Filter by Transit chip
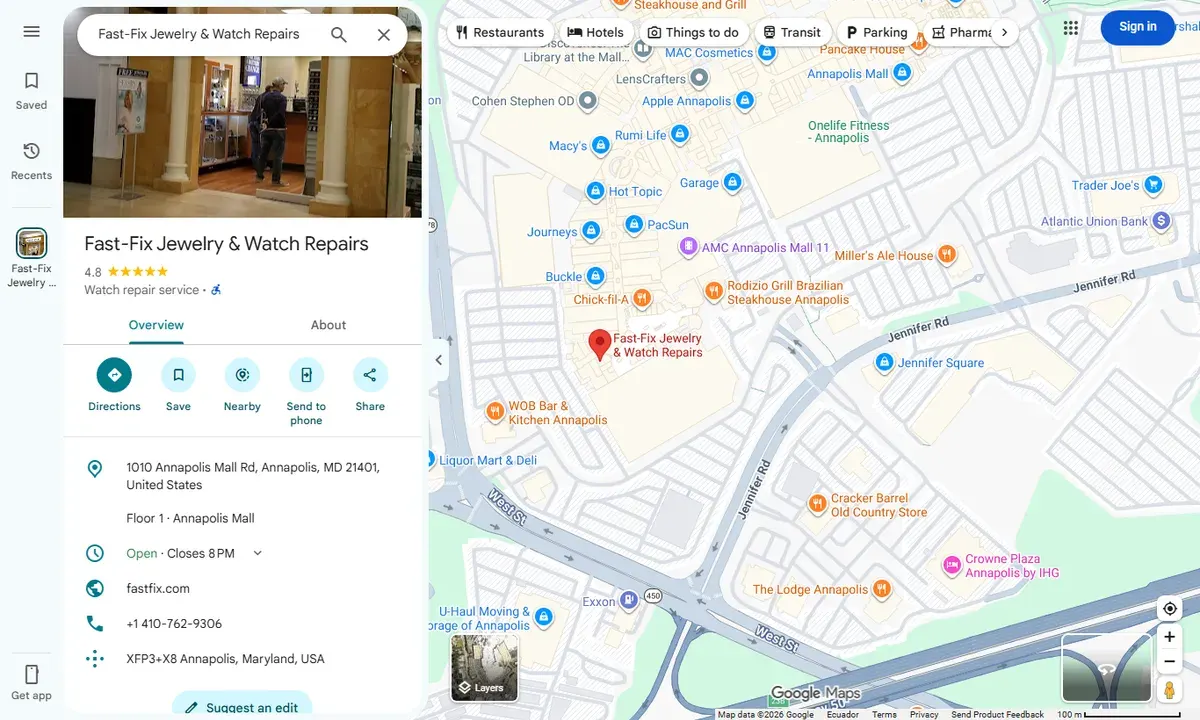The image size is (1200, 720). [x=792, y=32]
